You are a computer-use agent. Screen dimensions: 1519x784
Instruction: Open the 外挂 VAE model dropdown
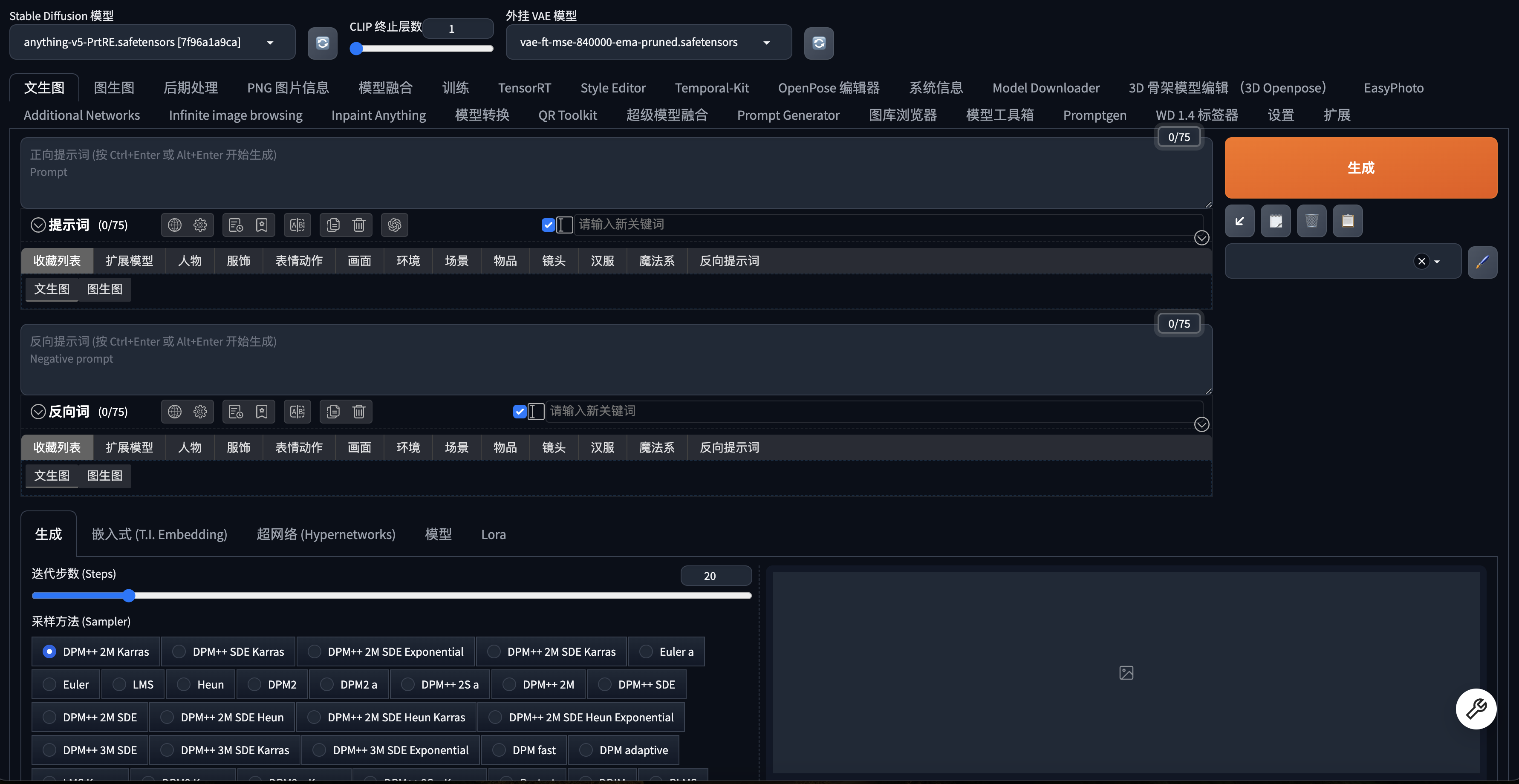[x=648, y=43]
